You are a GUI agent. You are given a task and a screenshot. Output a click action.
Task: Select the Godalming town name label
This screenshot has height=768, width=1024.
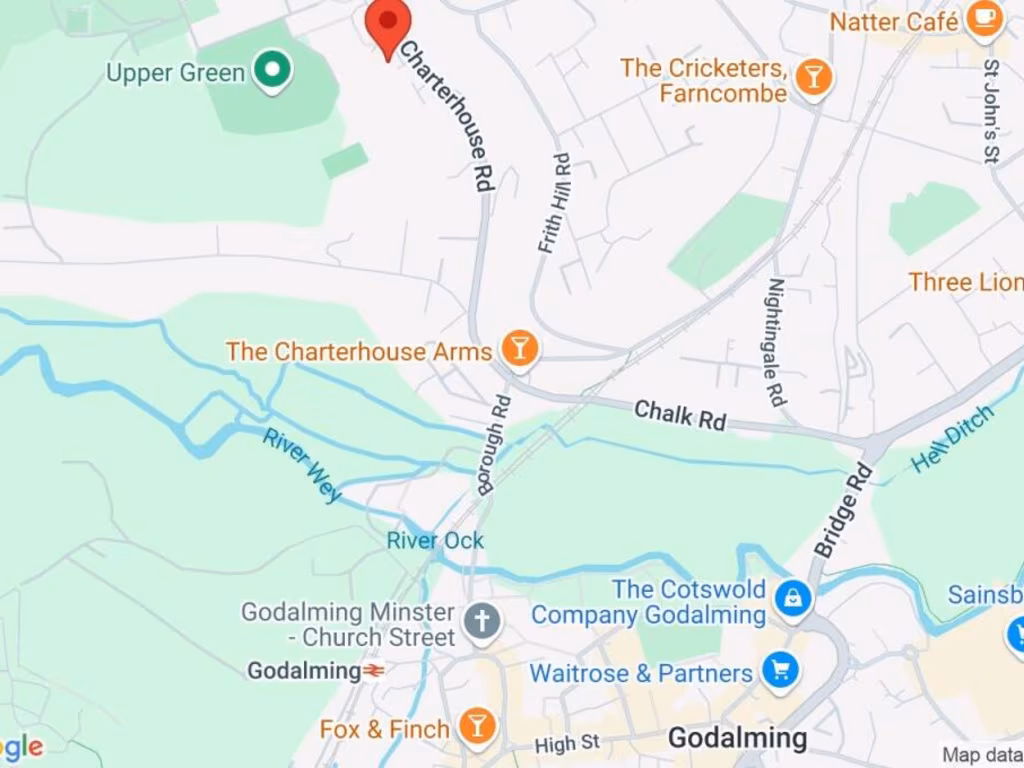pyautogui.click(x=737, y=739)
